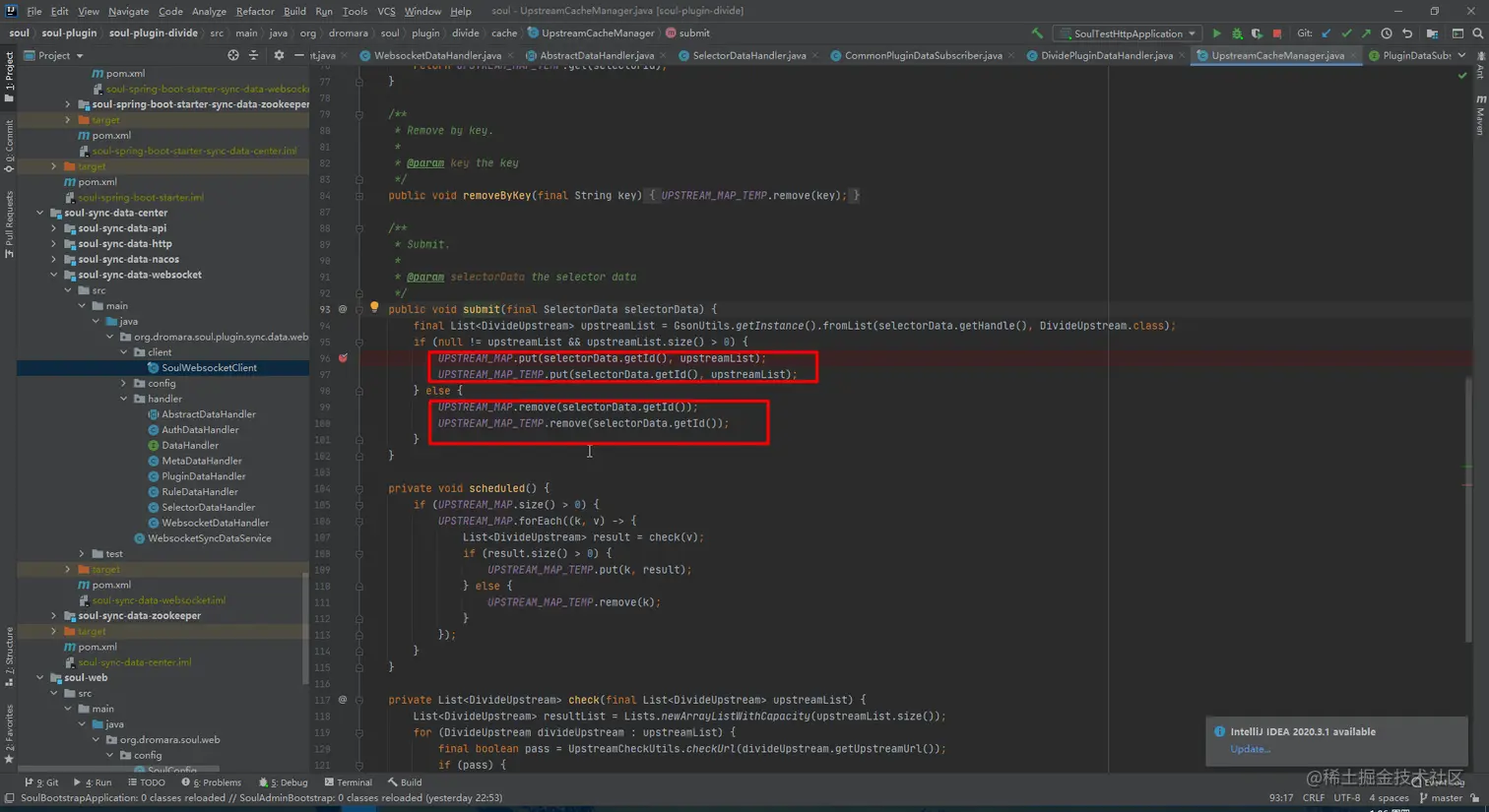Open Project panel settings gear
Viewport: 1489px width, 812px height.
[x=279, y=56]
